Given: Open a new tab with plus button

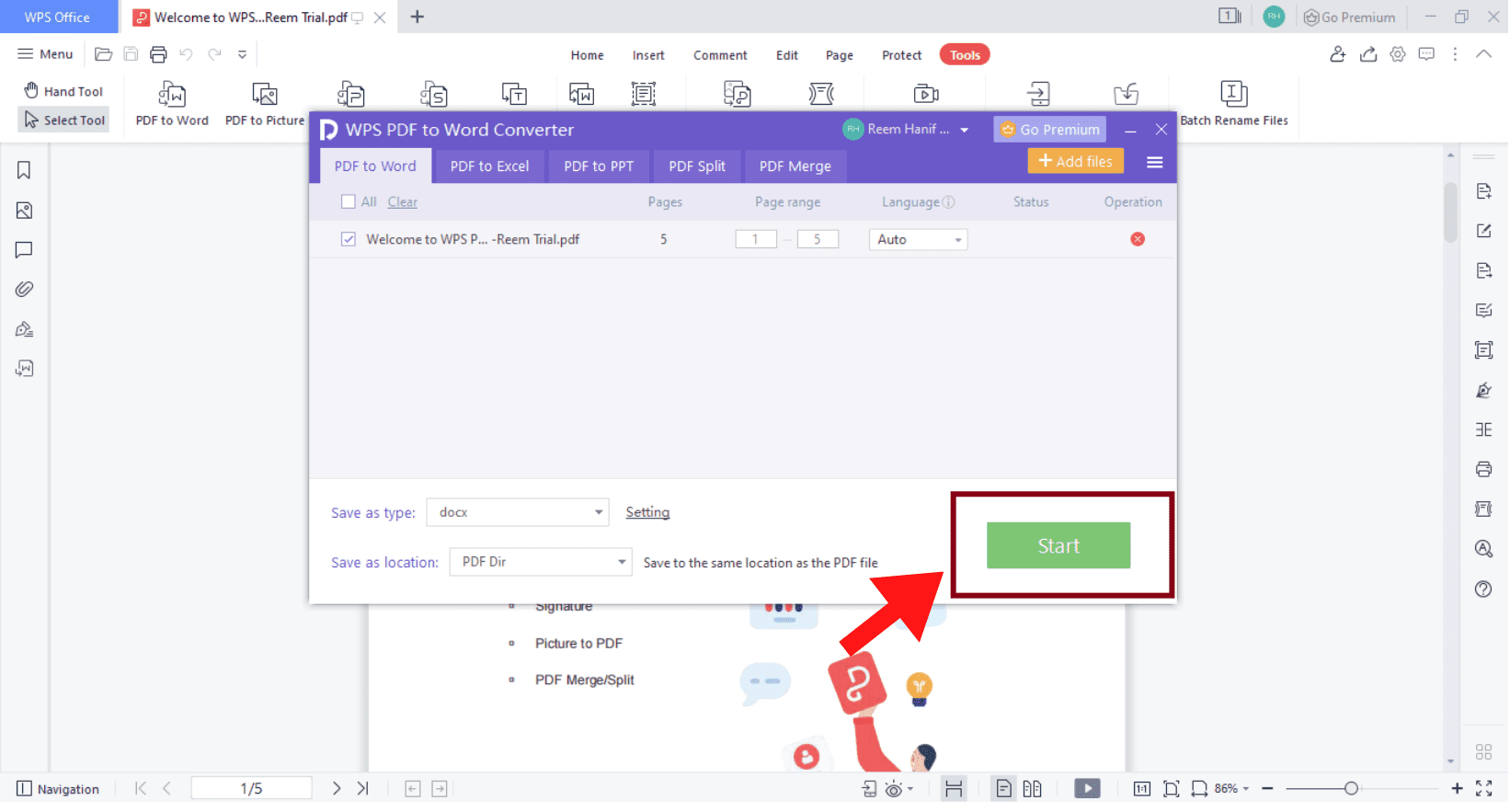Looking at the screenshot, I should pos(418,17).
